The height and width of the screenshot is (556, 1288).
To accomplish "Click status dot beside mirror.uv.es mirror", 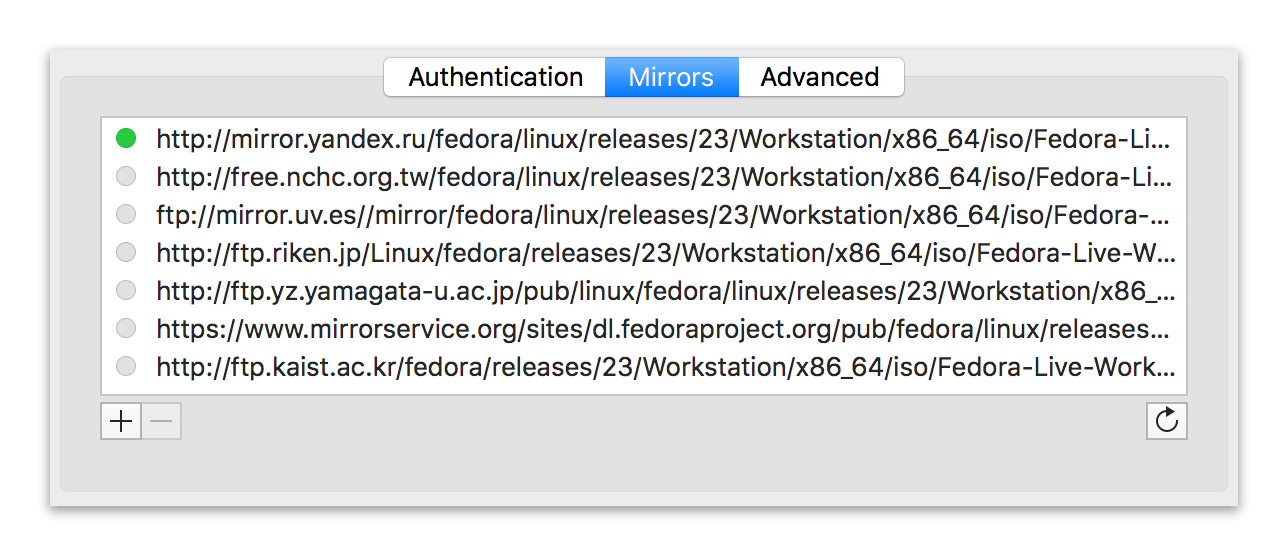I will click(126, 215).
